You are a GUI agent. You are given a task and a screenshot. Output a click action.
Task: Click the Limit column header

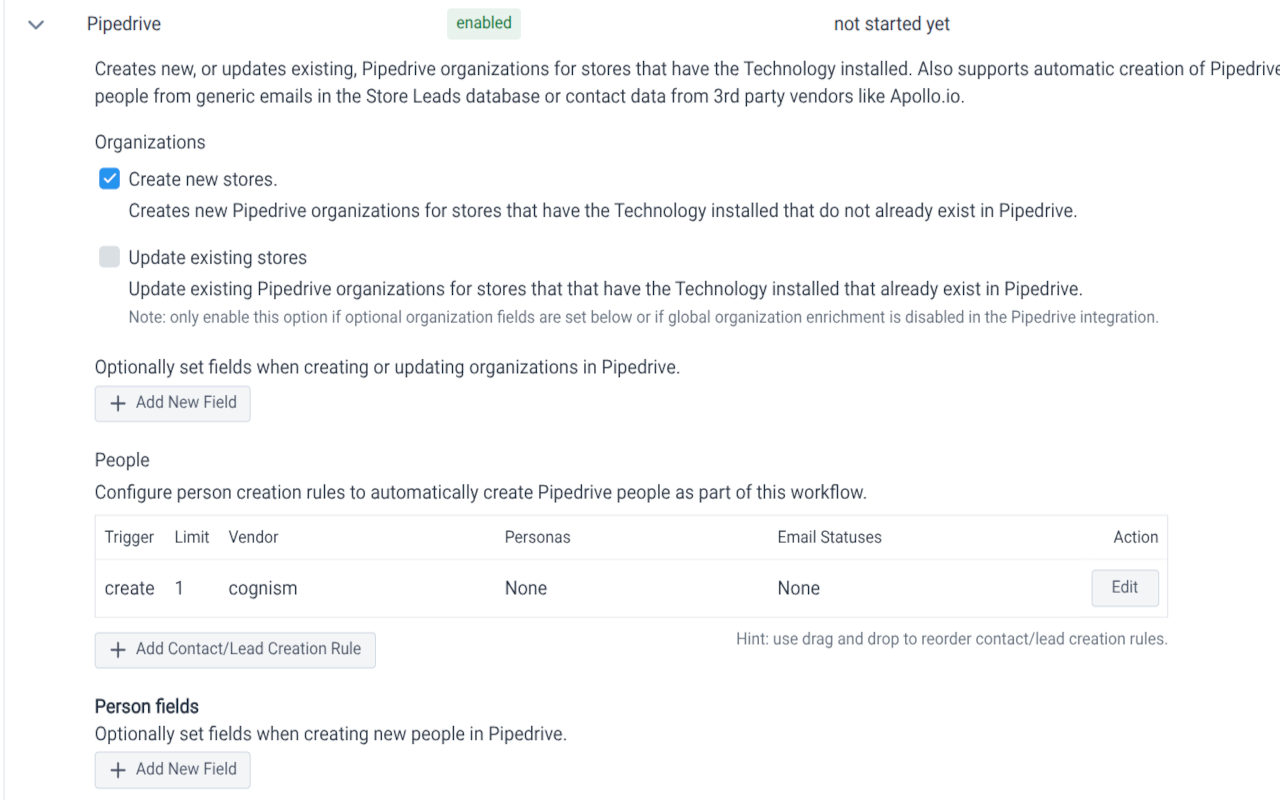[x=192, y=537]
